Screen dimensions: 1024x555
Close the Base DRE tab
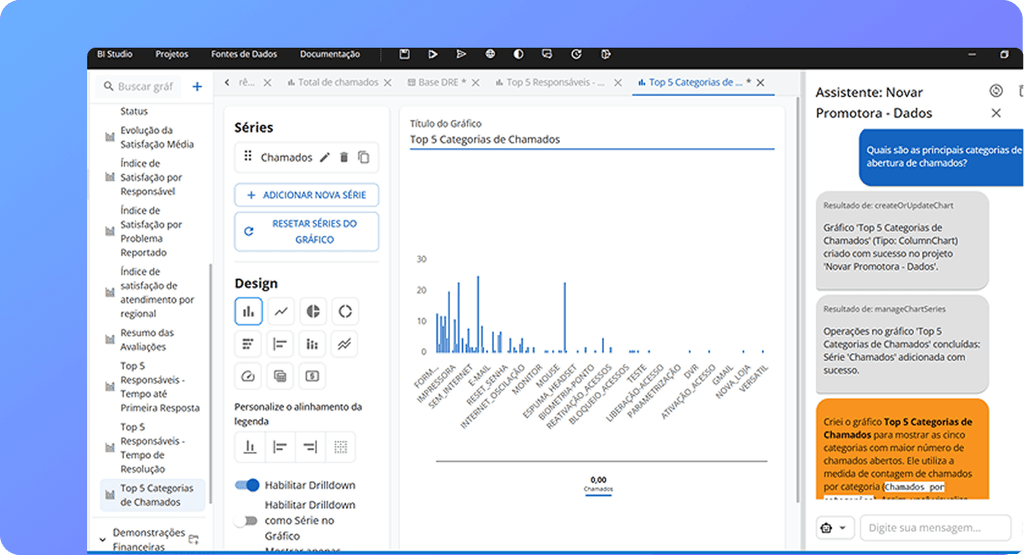[475, 82]
